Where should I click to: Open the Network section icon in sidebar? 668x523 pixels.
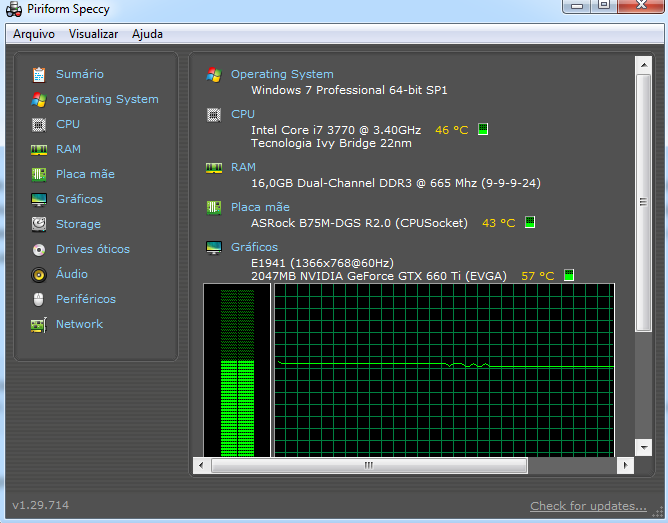click(39, 324)
